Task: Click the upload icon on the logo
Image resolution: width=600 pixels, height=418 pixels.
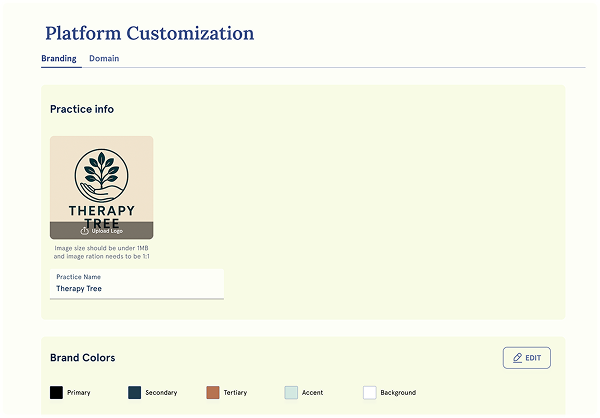Action: click(x=85, y=231)
